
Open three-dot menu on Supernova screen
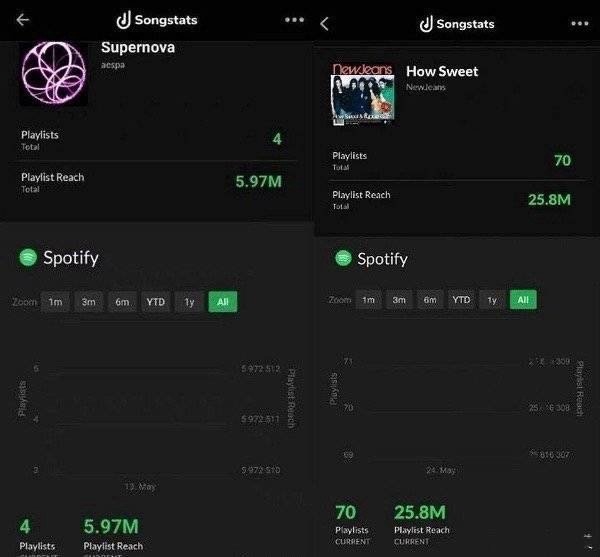[x=294, y=20]
